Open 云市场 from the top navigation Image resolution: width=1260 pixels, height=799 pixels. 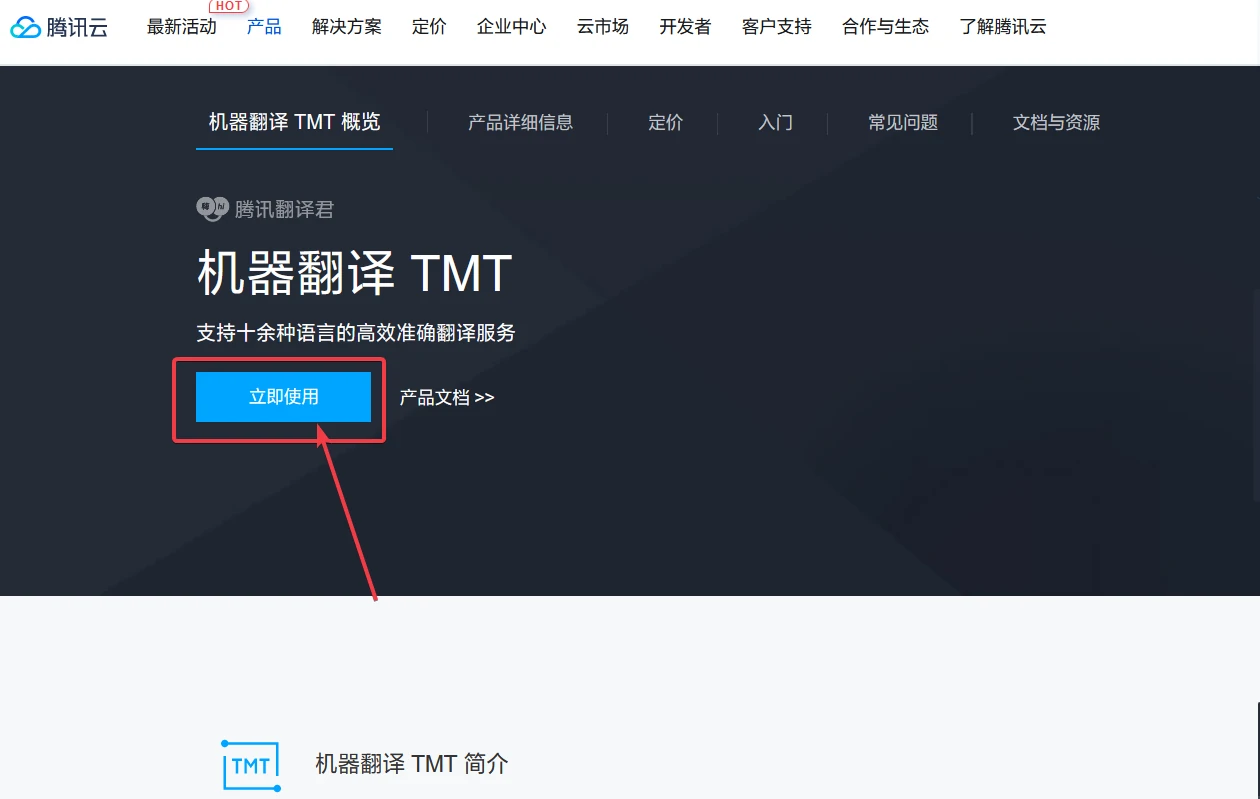pos(602,27)
